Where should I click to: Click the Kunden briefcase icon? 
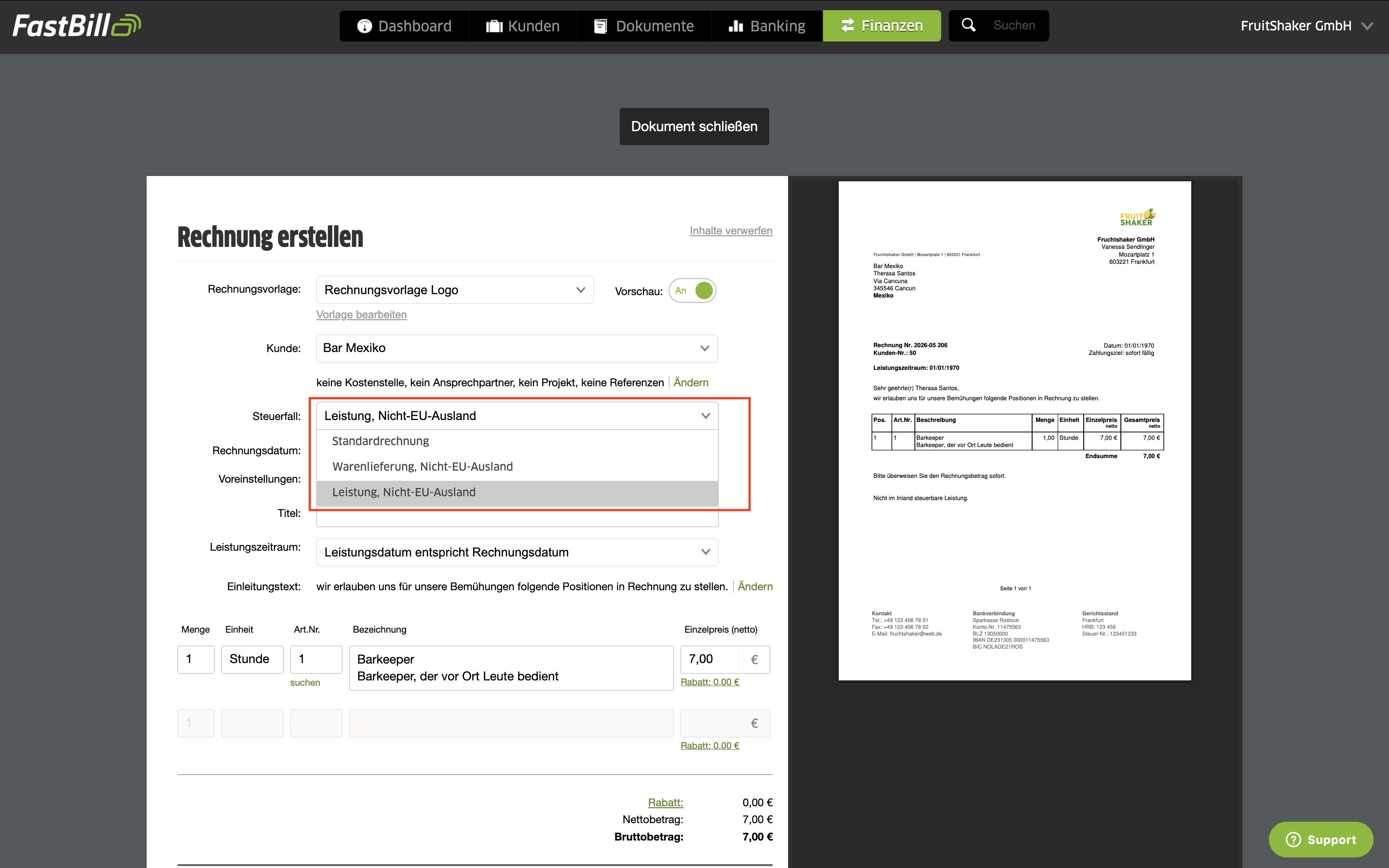[x=493, y=26]
